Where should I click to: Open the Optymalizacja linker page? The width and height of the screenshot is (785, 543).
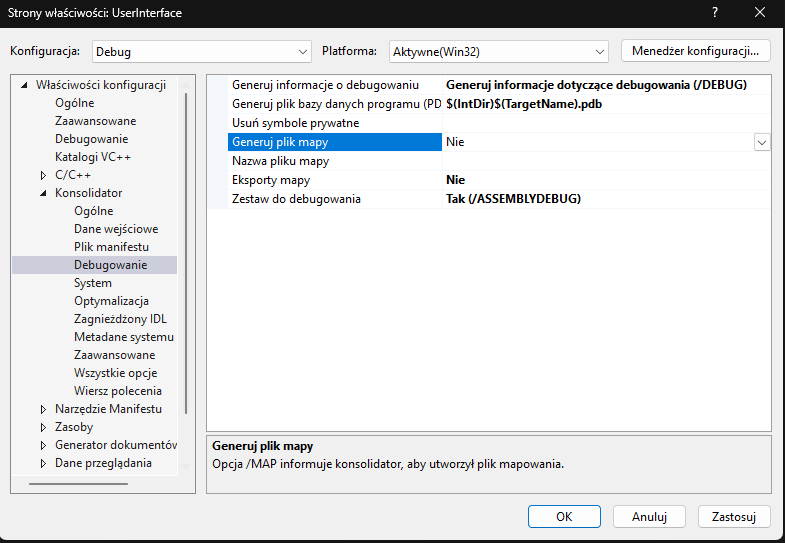click(x=111, y=301)
